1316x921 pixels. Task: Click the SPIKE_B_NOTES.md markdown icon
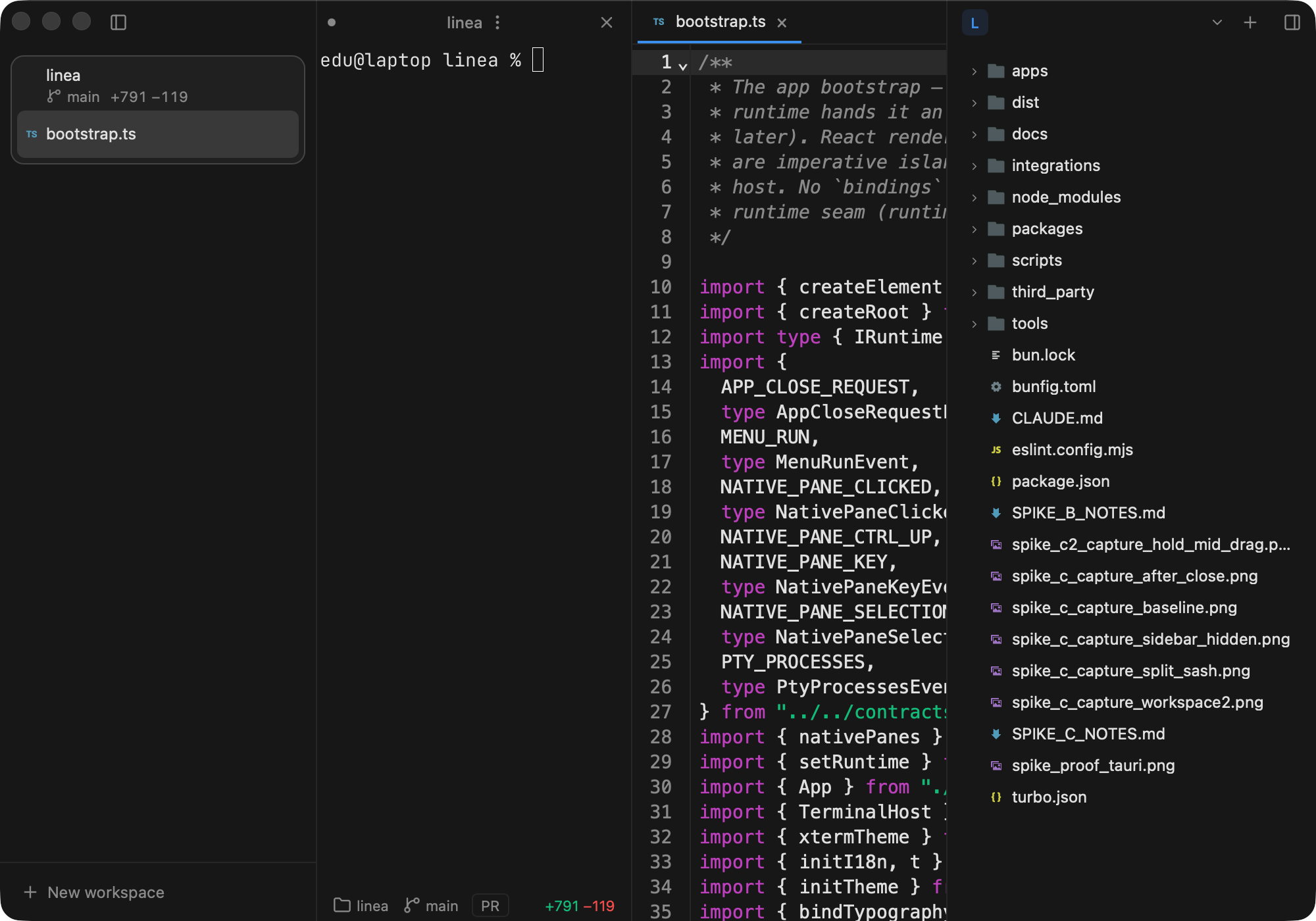[996, 513]
